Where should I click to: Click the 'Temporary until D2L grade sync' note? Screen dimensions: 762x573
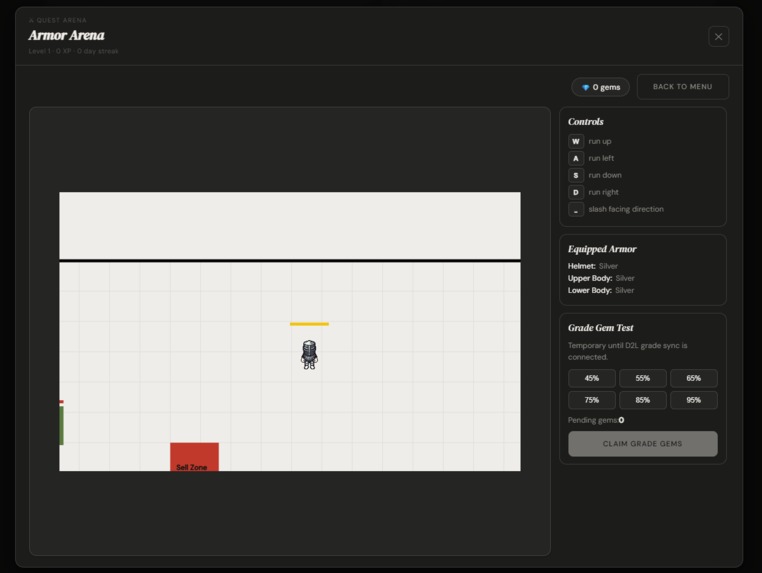[x=627, y=351]
